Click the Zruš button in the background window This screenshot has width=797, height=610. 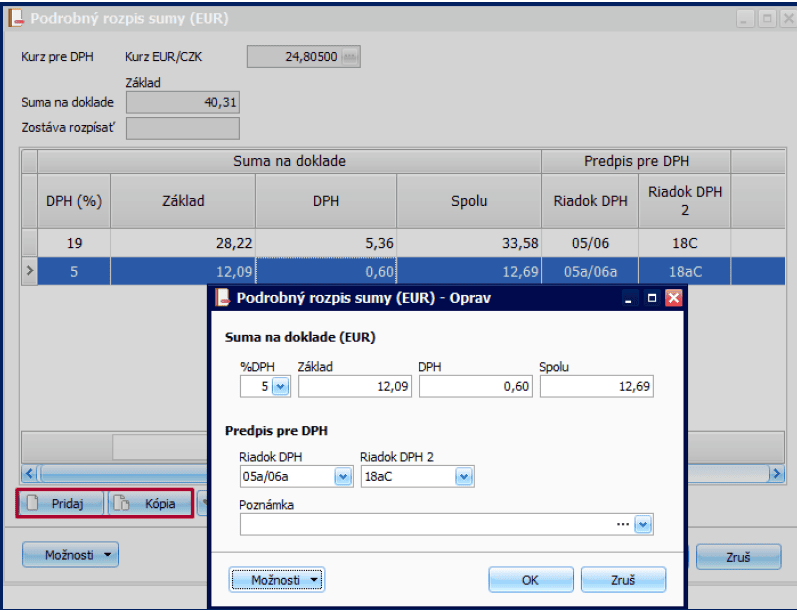pos(738,557)
